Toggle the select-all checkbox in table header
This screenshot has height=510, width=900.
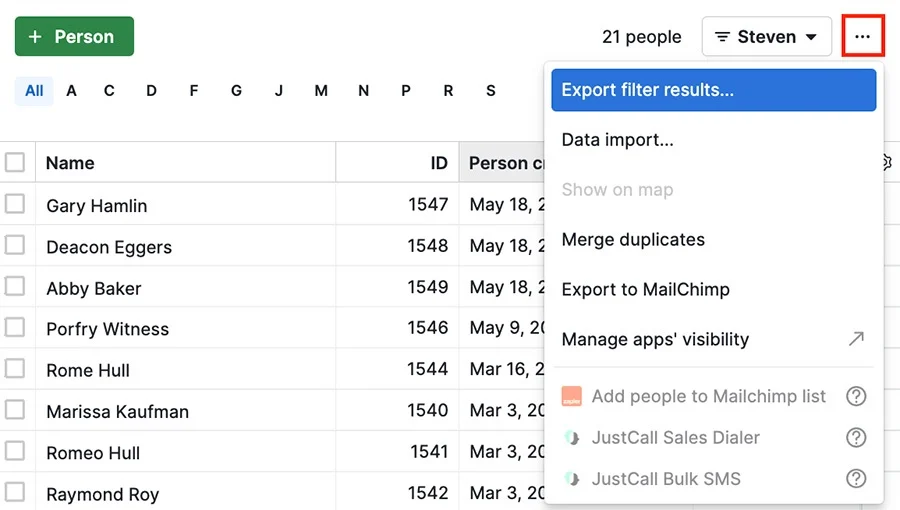15,162
